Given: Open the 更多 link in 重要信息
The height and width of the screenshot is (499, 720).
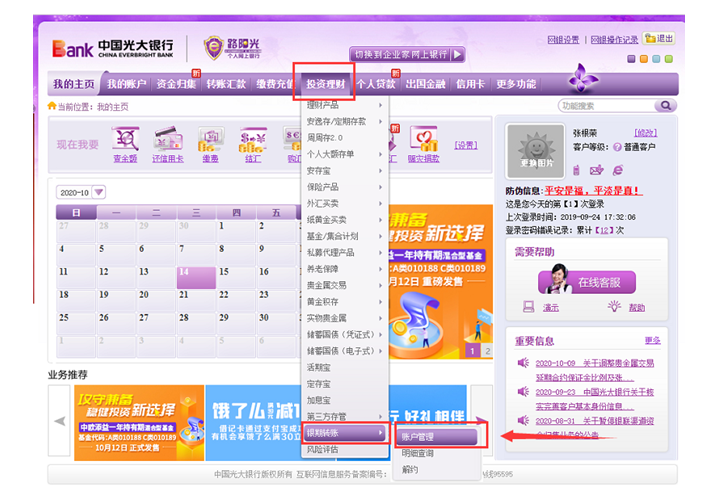Looking at the screenshot, I should (x=652, y=341).
